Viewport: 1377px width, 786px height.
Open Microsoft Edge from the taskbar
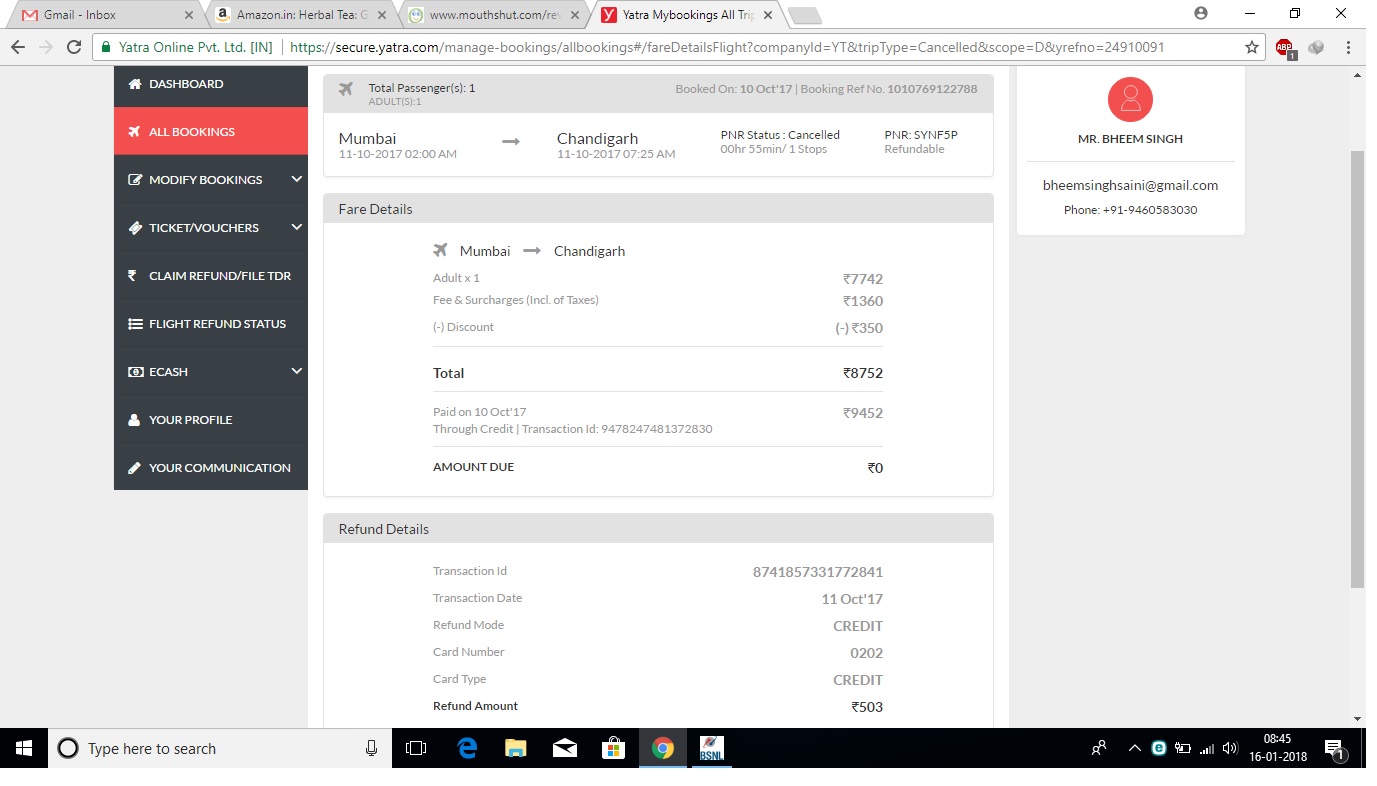(x=467, y=748)
